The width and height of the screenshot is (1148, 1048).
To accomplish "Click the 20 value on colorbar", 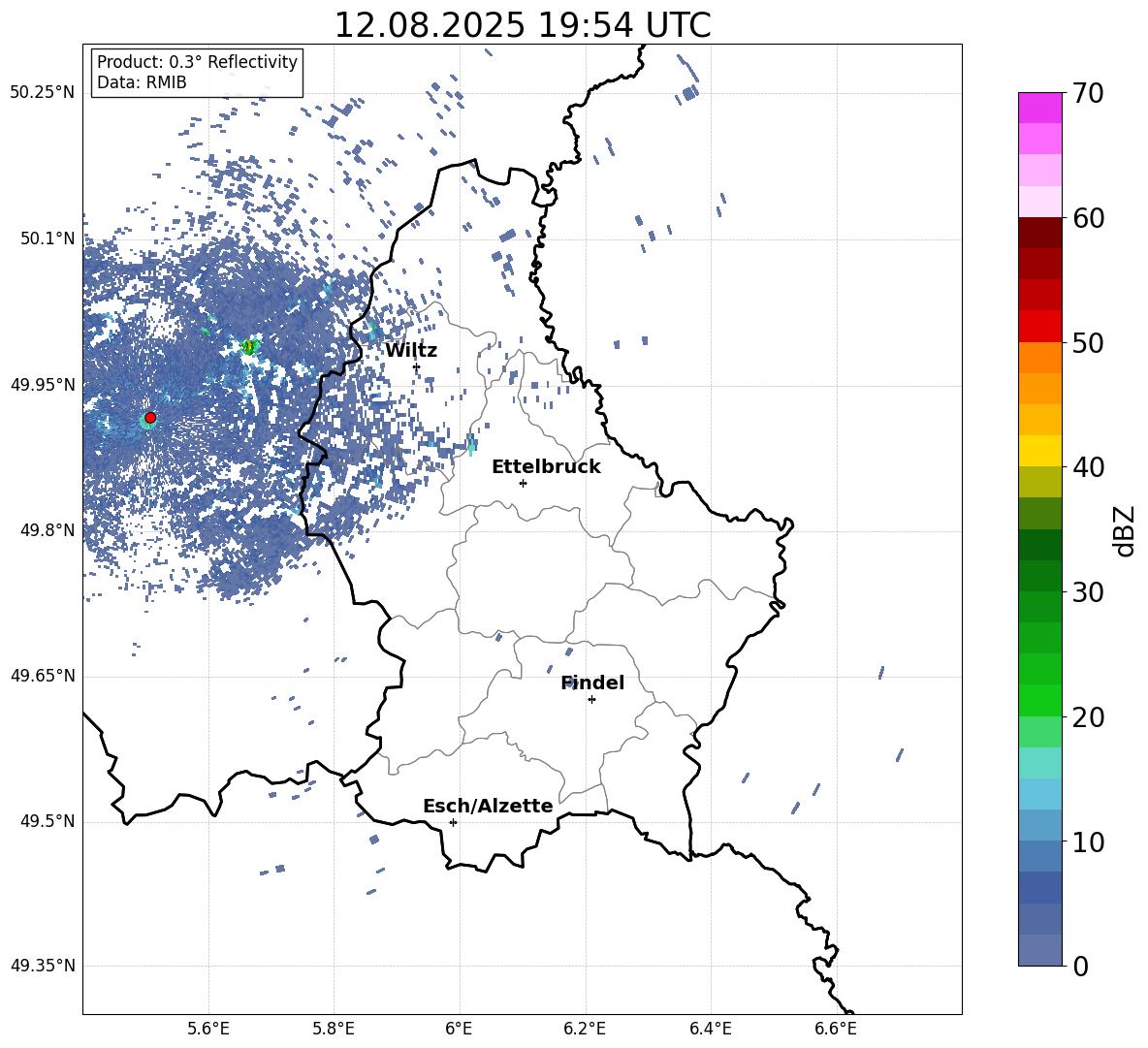I will 1088,716.
